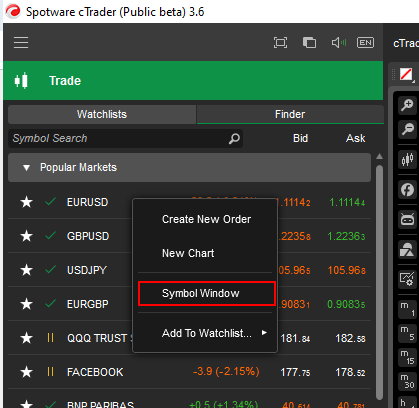Select the FACEBOOK symbol row
This screenshot has width=419, height=408.
[189, 372]
